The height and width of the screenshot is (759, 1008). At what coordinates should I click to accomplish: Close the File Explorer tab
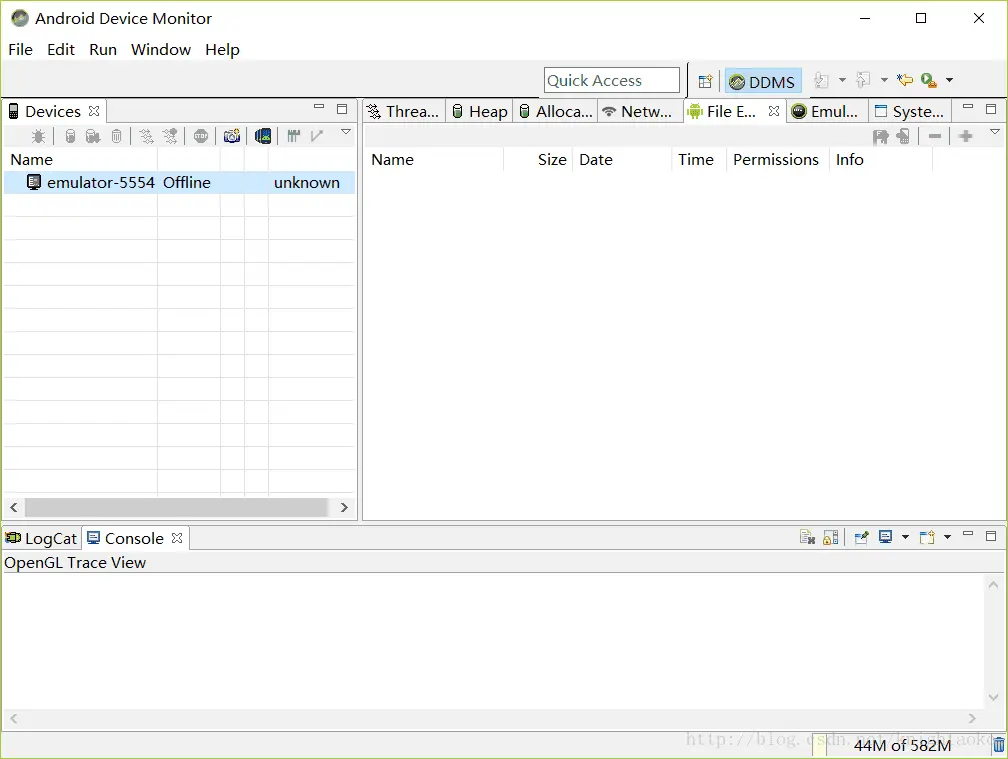click(x=774, y=111)
